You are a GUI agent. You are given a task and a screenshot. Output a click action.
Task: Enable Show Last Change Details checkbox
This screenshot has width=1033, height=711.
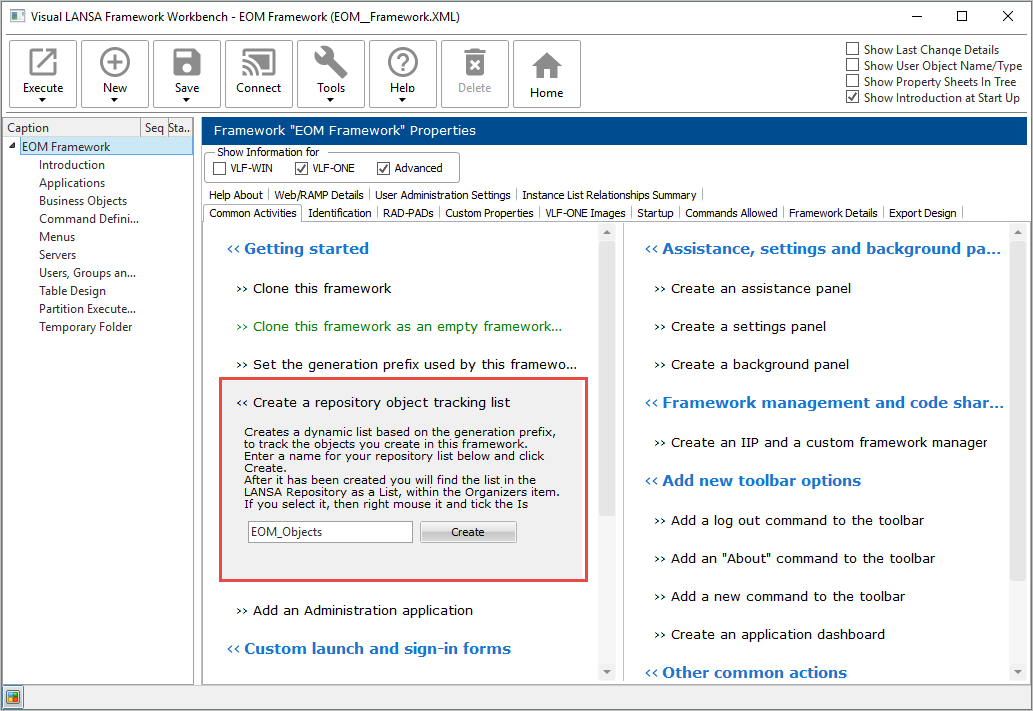[852, 49]
